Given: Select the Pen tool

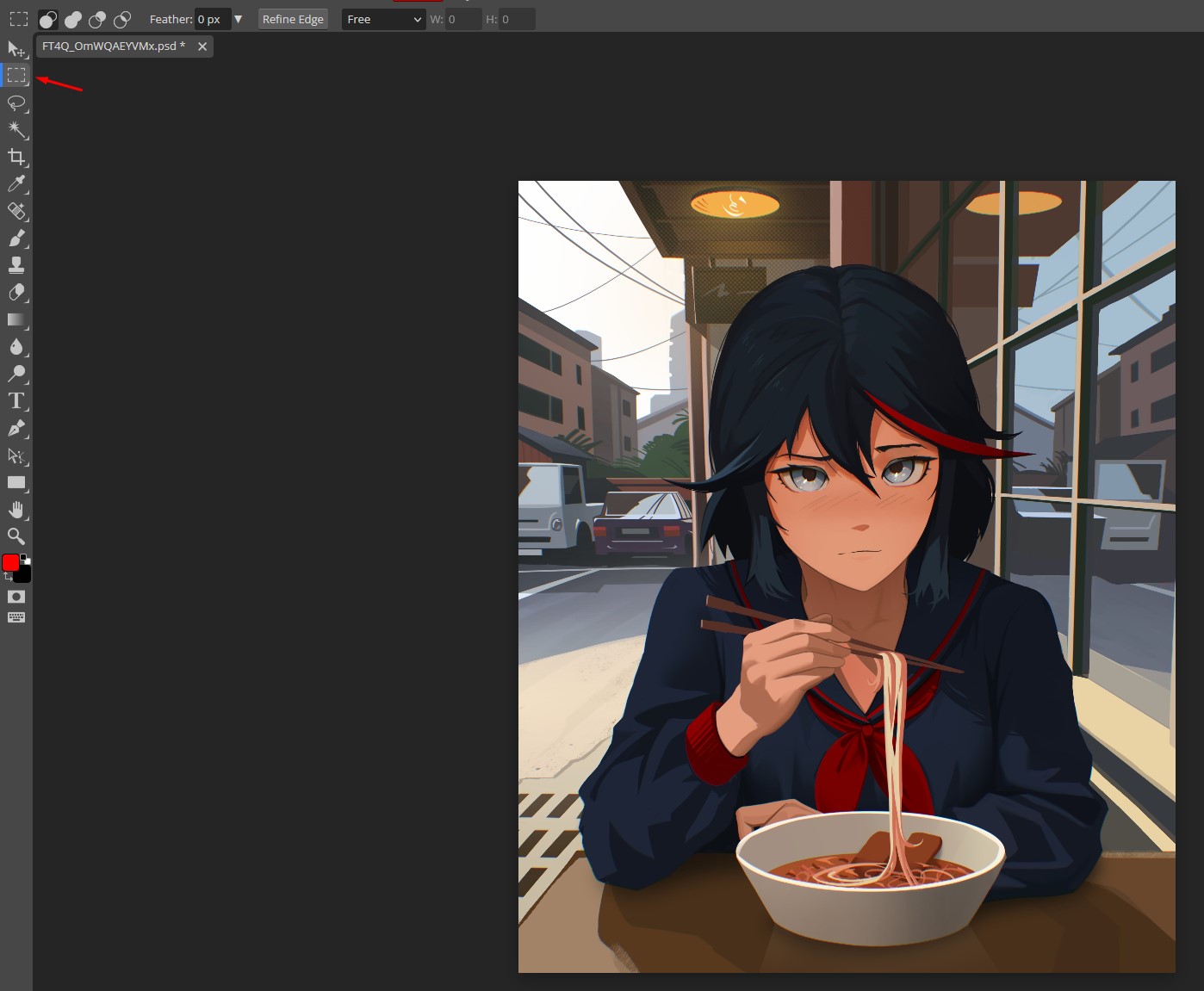Looking at the screenshot, I should point(16,428).
